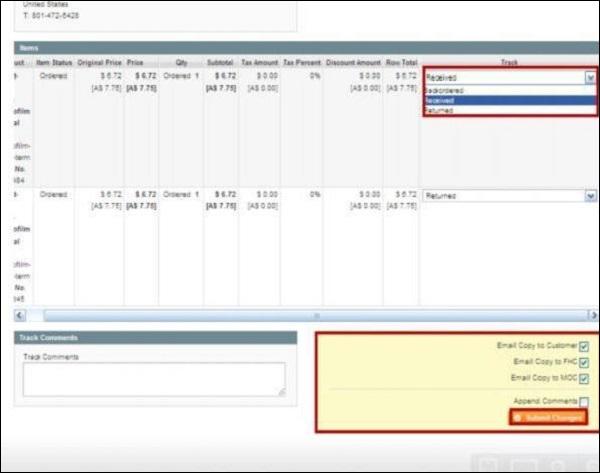
Task: Click the Tax Percent column header
Action: 302,62
